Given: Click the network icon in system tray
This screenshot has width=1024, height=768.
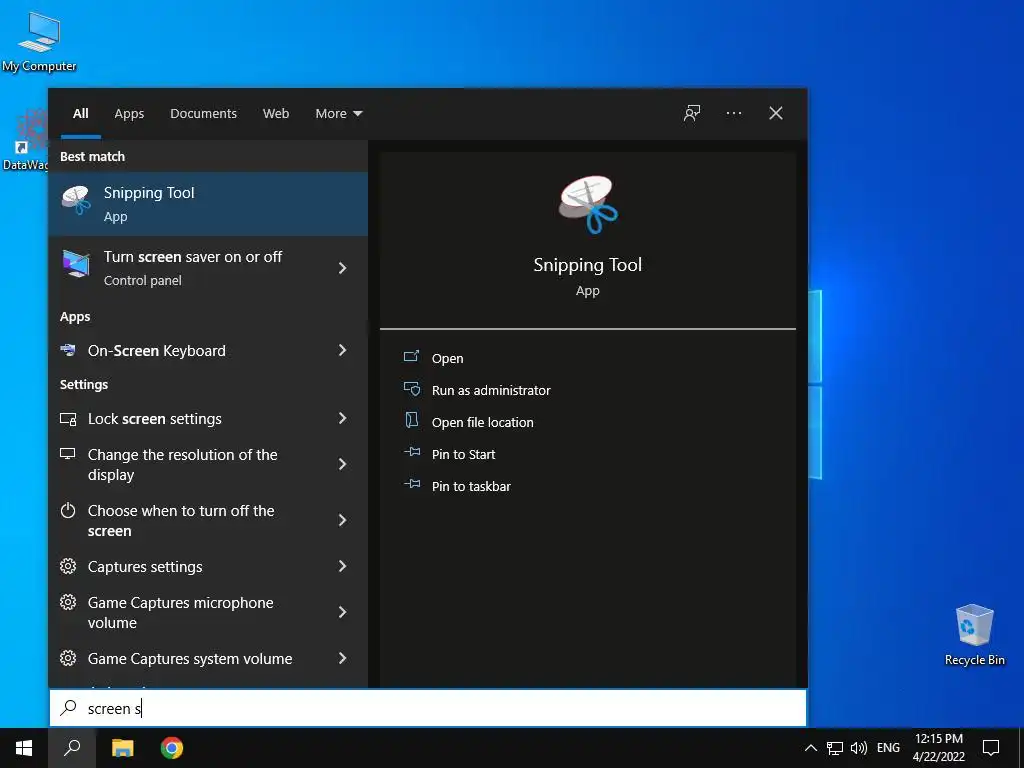Looking at the screenshot, I should pyautogui.click(x=835, y=748).
